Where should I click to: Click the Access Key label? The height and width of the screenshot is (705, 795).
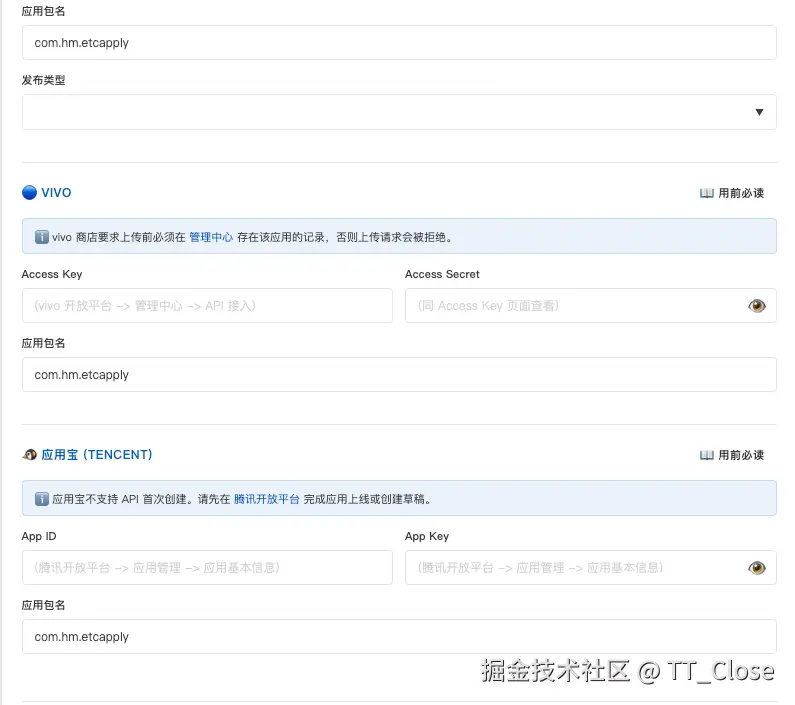pos(52,274)
